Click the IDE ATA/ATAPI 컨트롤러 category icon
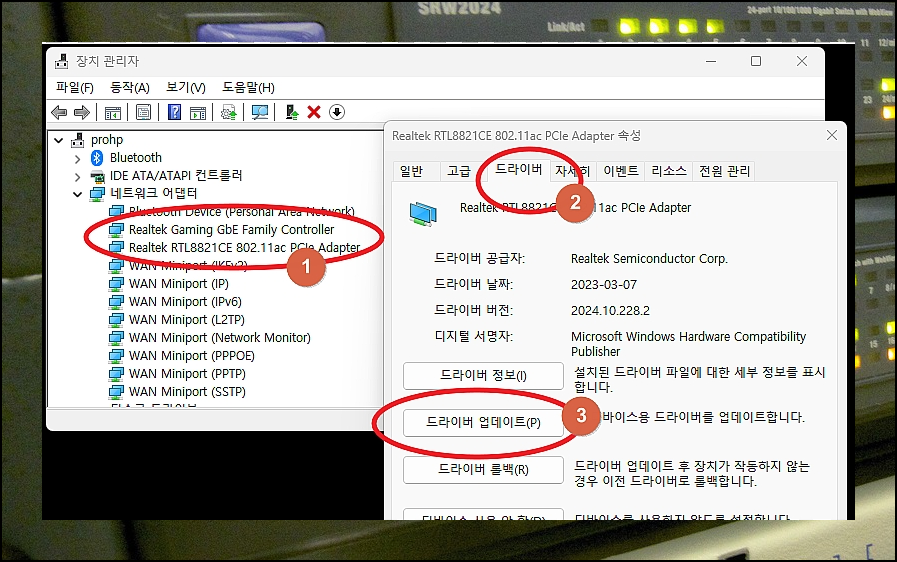897x562 pixels. click(98, 176)
